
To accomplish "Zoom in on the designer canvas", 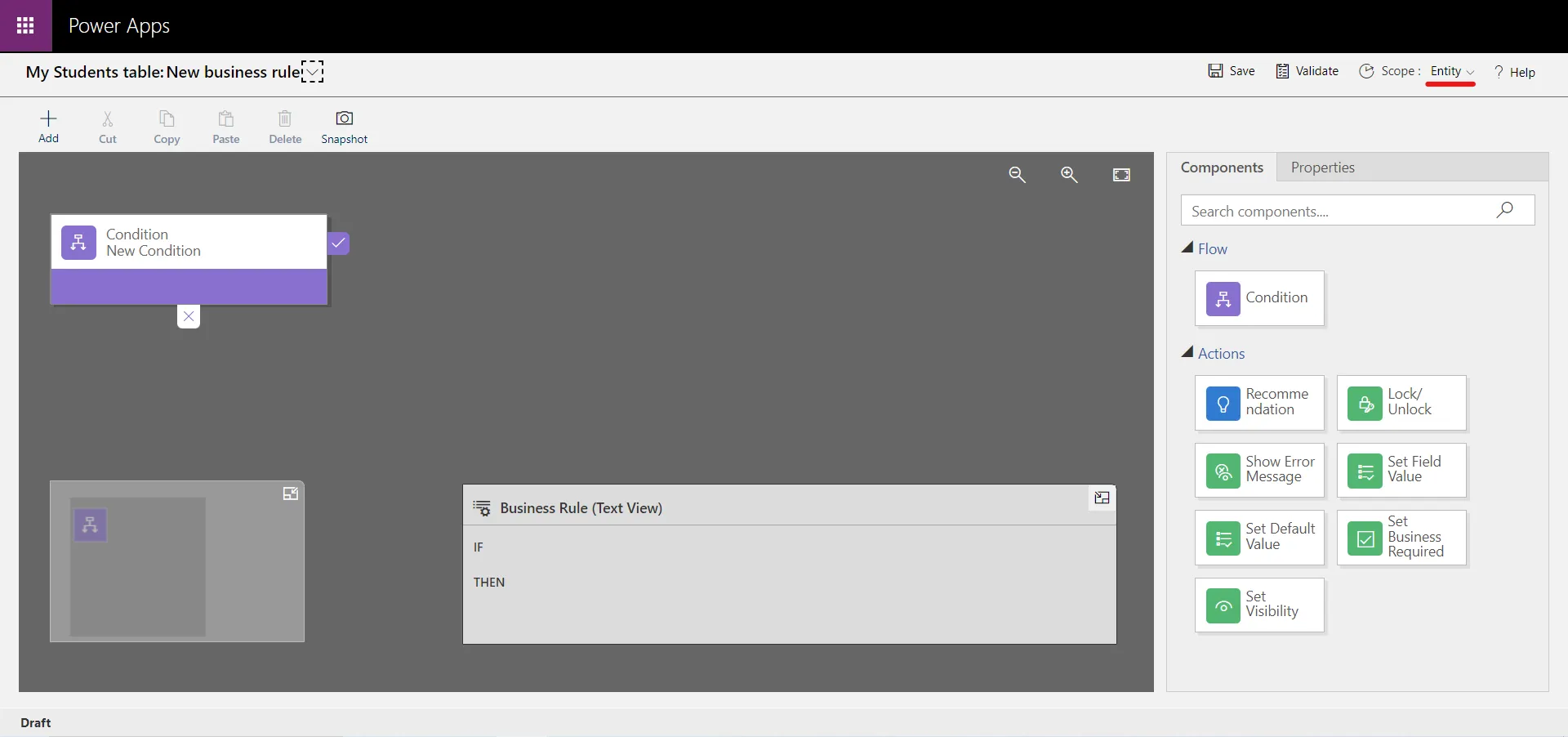I will (x=1069, y=175).
